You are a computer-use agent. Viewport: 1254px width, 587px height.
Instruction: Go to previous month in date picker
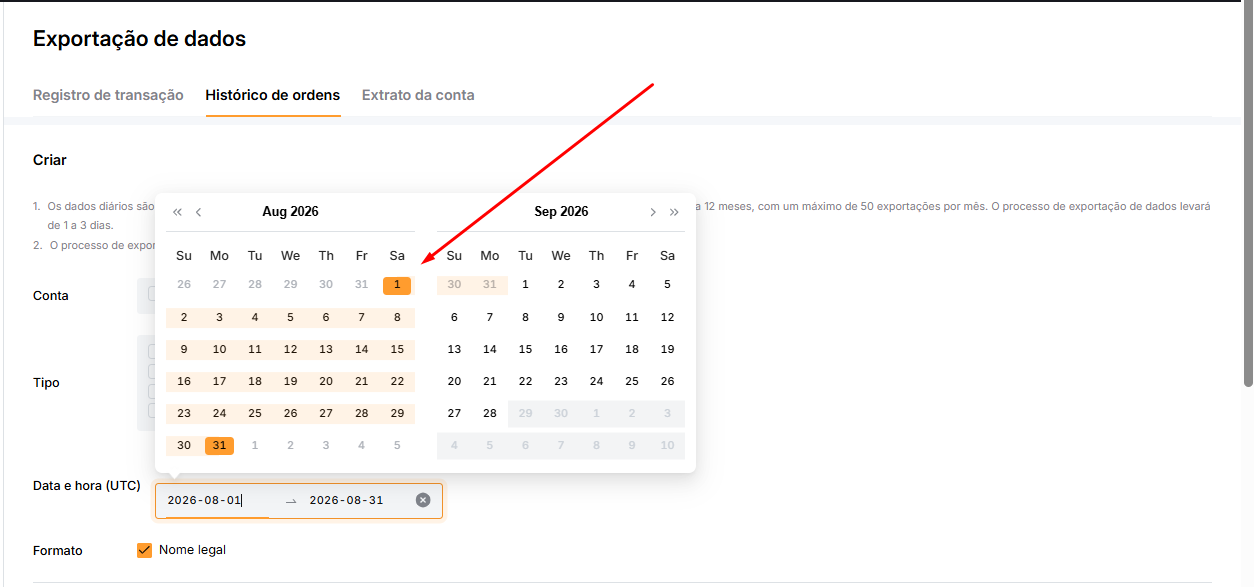click(x=199, y=212)
